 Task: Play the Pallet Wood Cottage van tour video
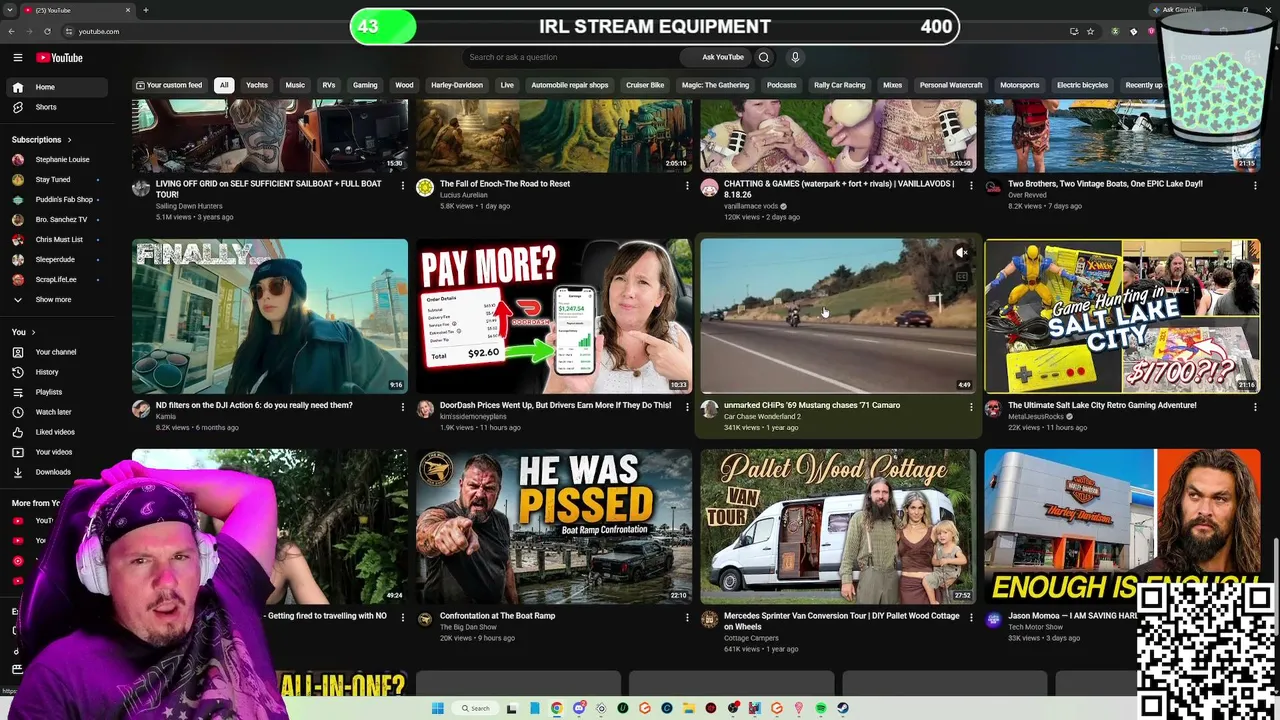(x=838, y=526)
